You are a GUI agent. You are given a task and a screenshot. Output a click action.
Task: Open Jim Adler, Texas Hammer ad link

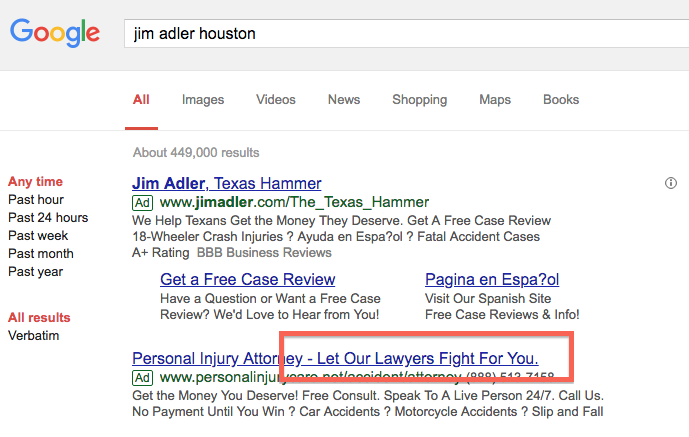pos(227,184)
